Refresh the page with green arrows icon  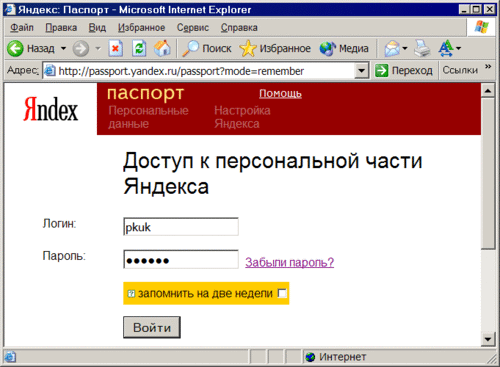139,49
